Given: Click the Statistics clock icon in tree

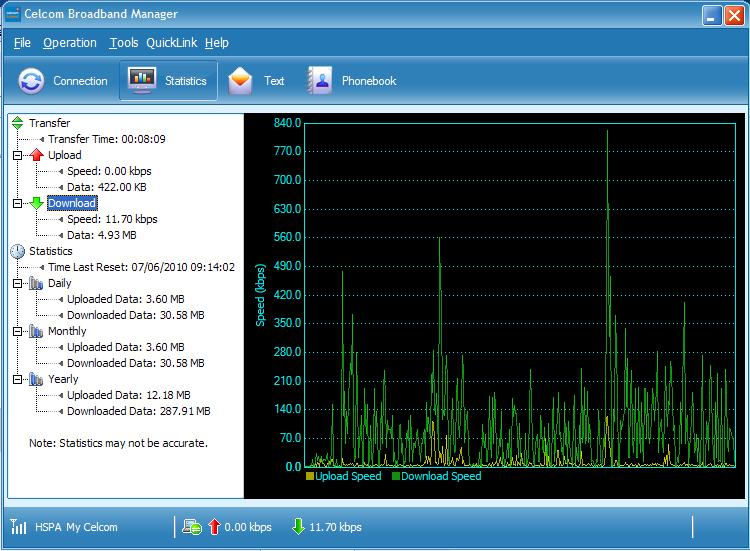Looking at the screenshot, I should (x=18, y=251).
